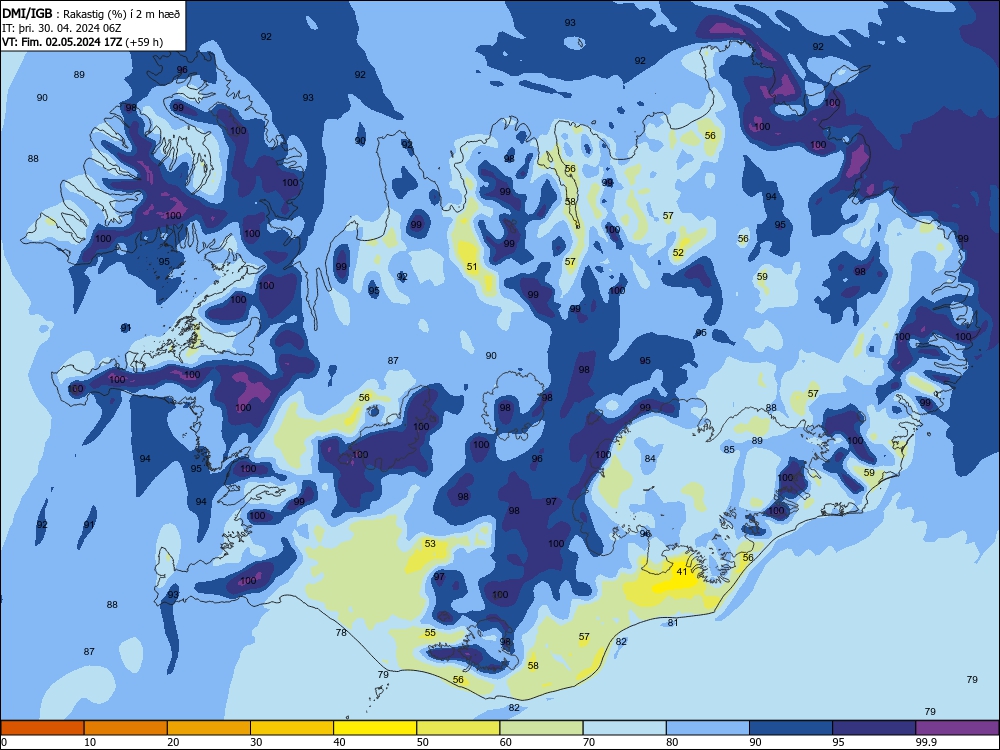Select the light orange 20–30 legend swatch
The image size is (1000, 750).
point(209,728)
